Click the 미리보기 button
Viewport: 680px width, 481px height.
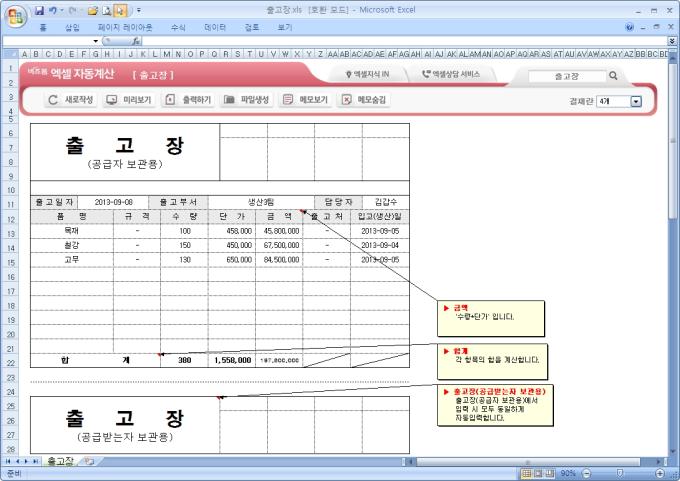pos(129,100)
